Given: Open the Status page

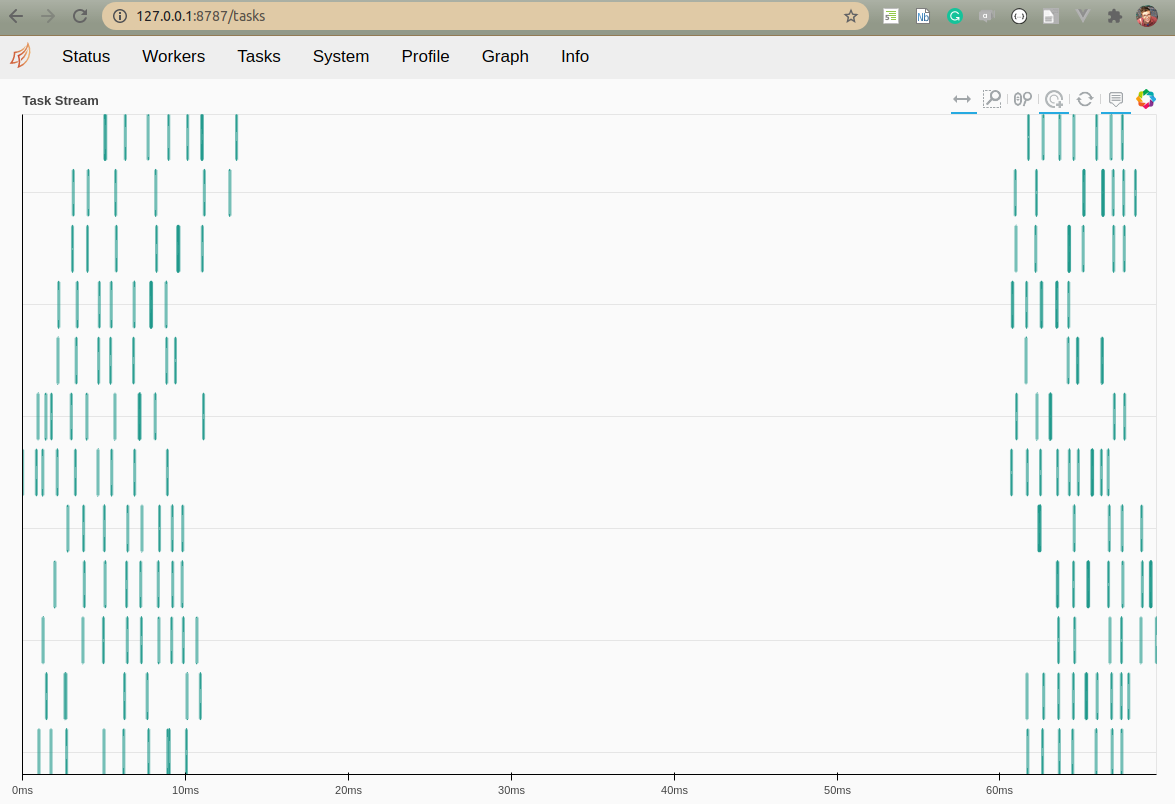Looking at the screenshot, I should (x=86, y=56).
